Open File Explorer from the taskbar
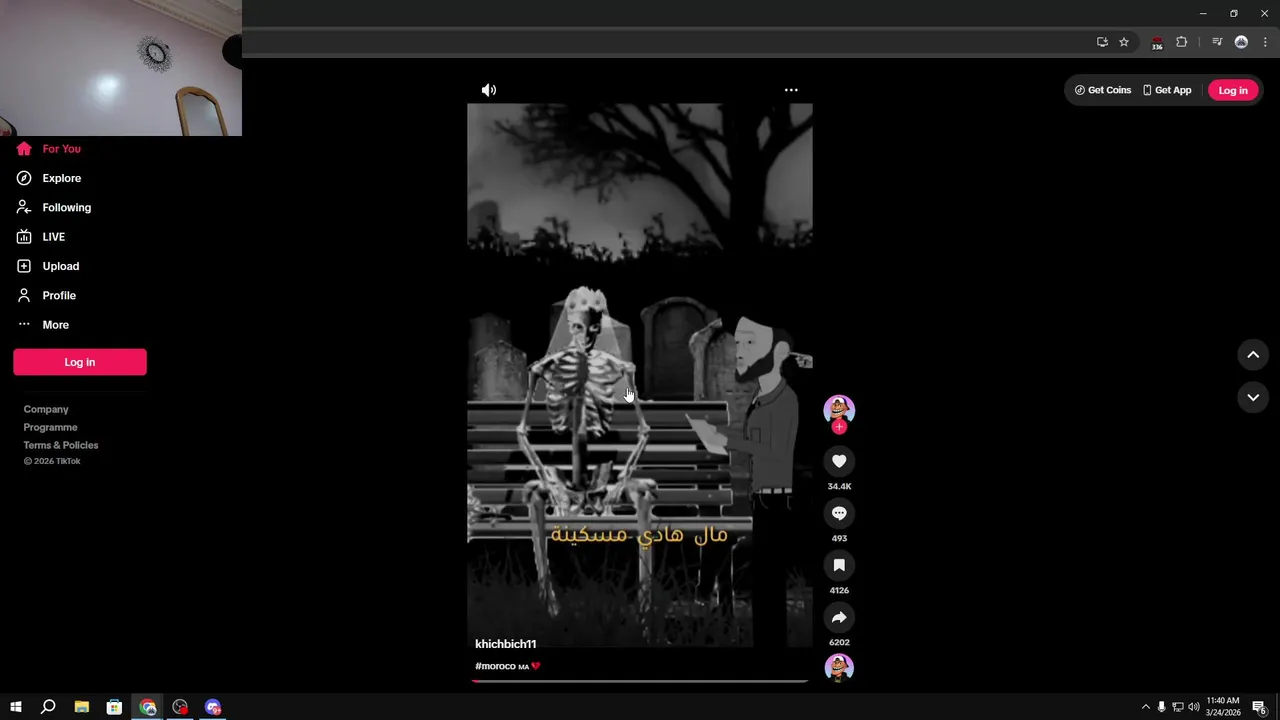Screen dimensions: 1280x720 (82, 707)
